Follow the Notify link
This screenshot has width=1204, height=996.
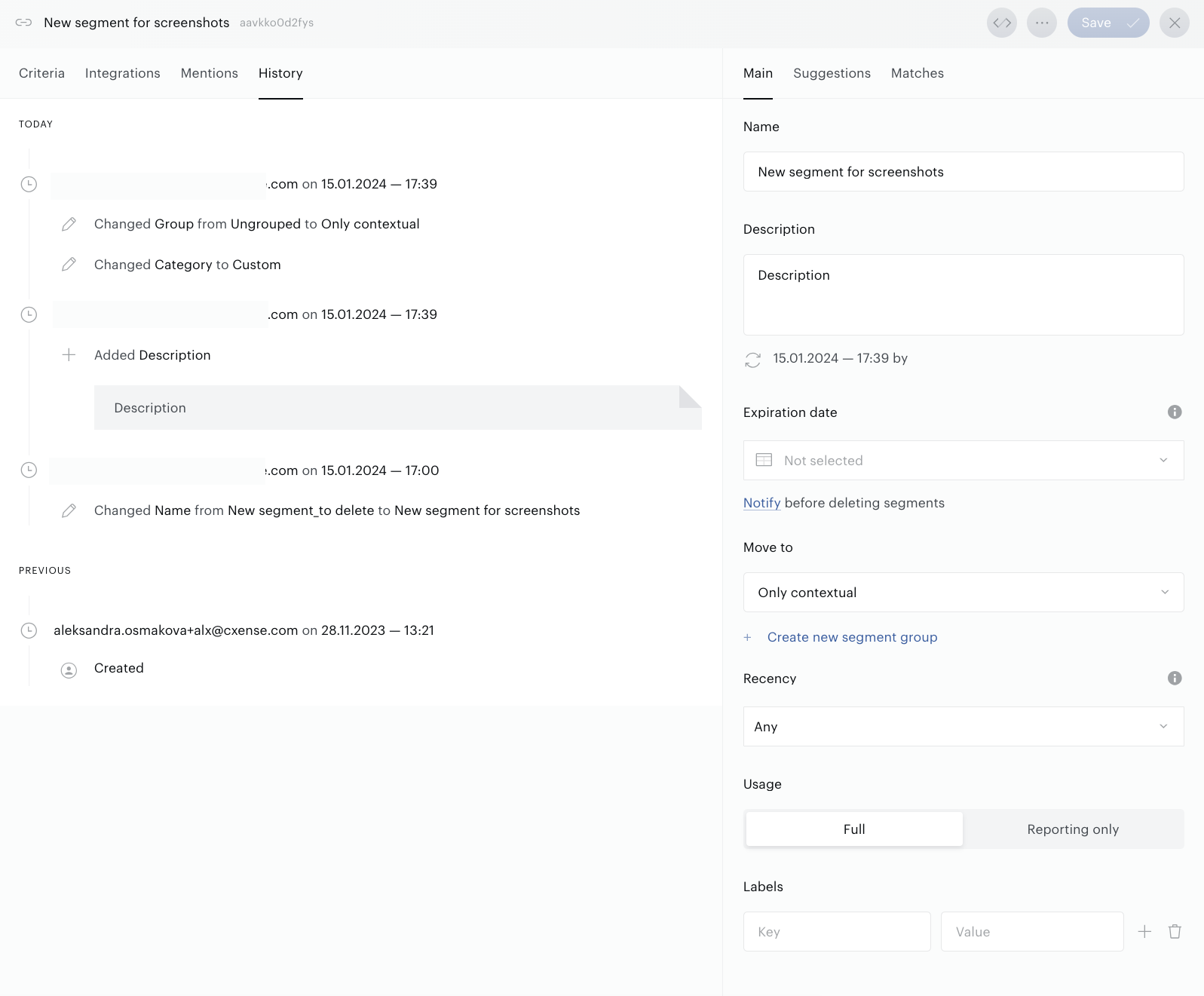[x=761, y=503]
